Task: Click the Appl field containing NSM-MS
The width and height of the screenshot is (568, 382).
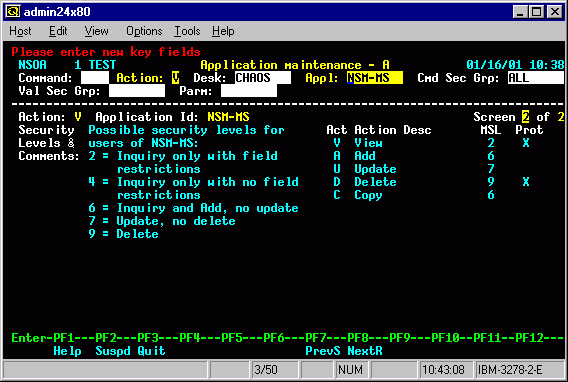Action: click(375, 78)
